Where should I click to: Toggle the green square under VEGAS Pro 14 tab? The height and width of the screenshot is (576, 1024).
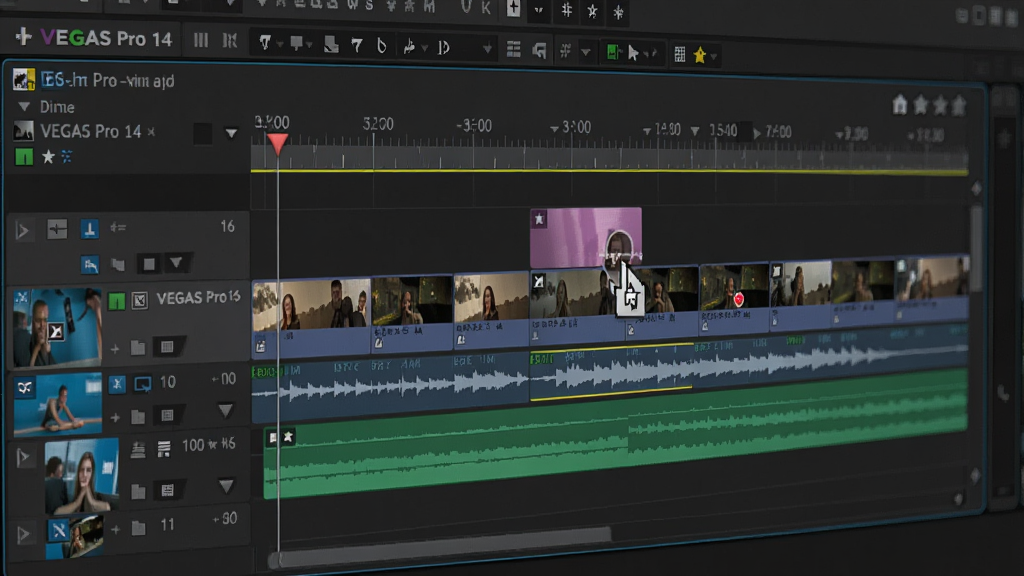pyautogui.click(x=24, y=157)
